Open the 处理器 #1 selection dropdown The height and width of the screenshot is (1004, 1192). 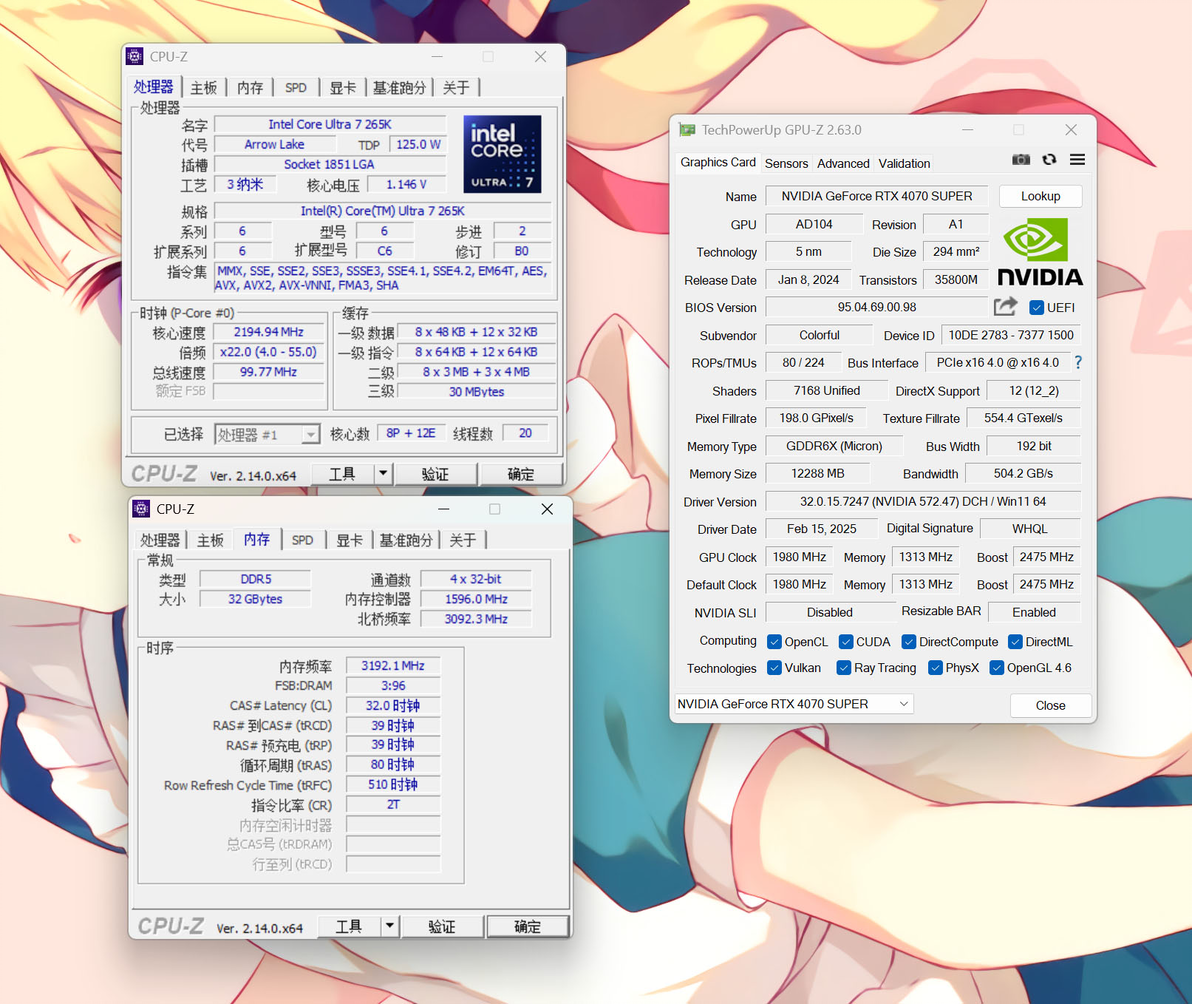click(x=267, y=434)
